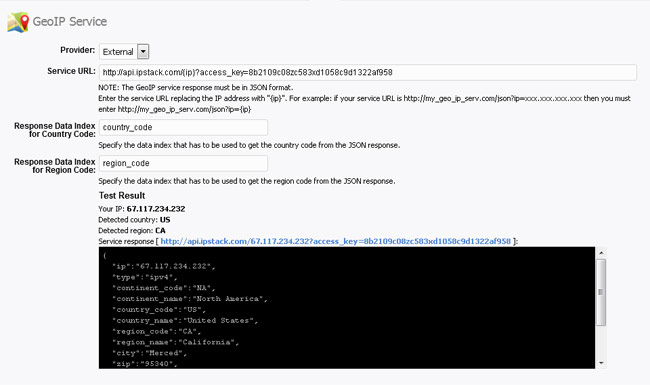Image resolution: width=650 pixels, height=385 pixels.
Task: Click the region code hint text
Action: coord(247,181)
